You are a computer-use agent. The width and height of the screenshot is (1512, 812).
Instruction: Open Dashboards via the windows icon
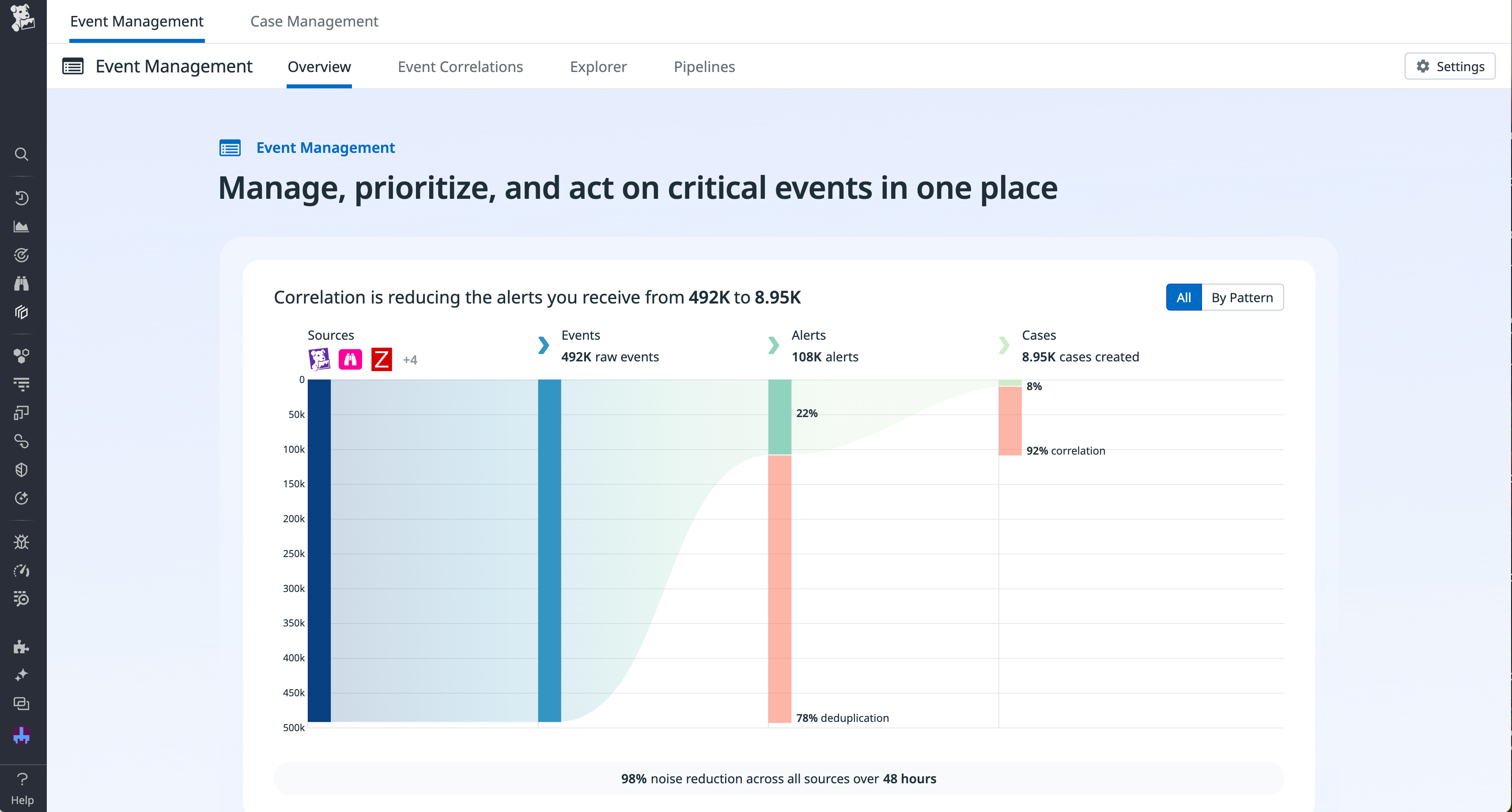pos(22,412)
